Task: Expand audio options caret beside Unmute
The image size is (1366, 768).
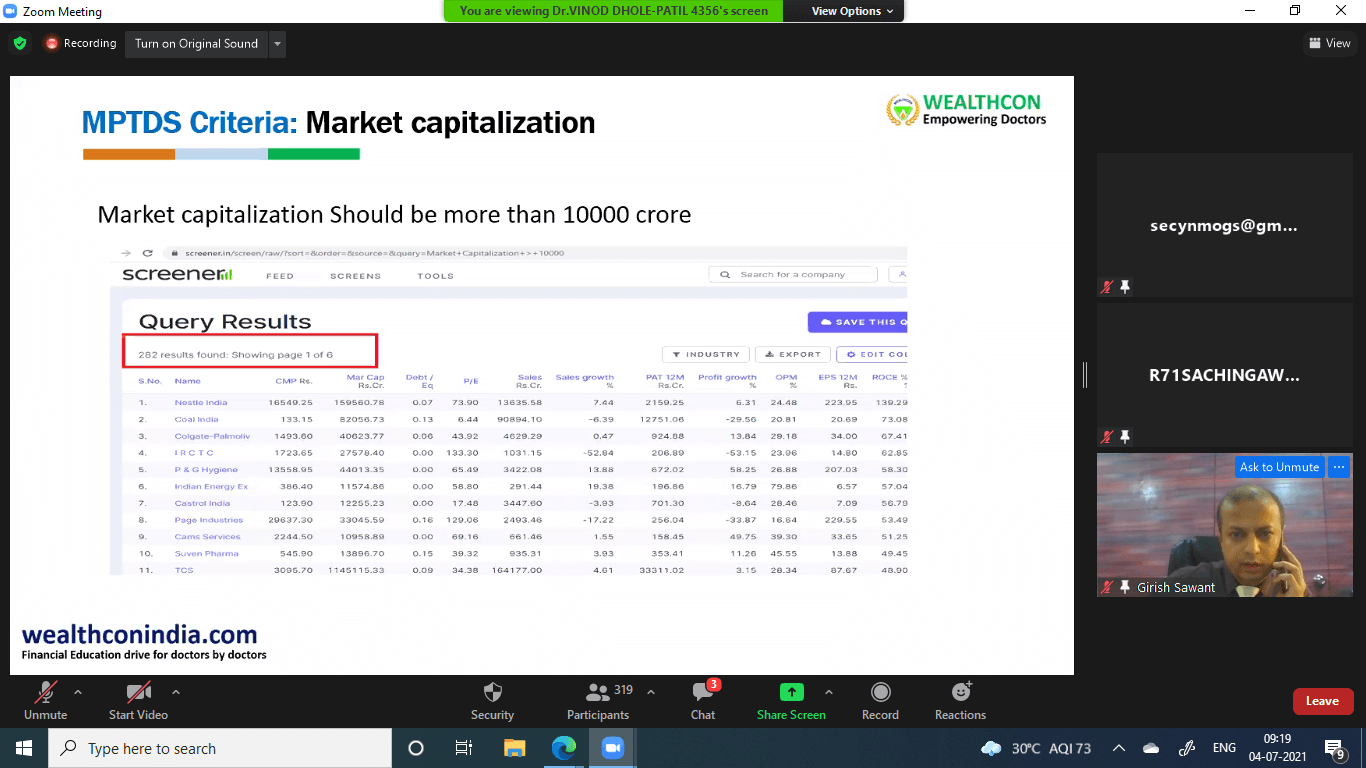Action: coord(78,692)
